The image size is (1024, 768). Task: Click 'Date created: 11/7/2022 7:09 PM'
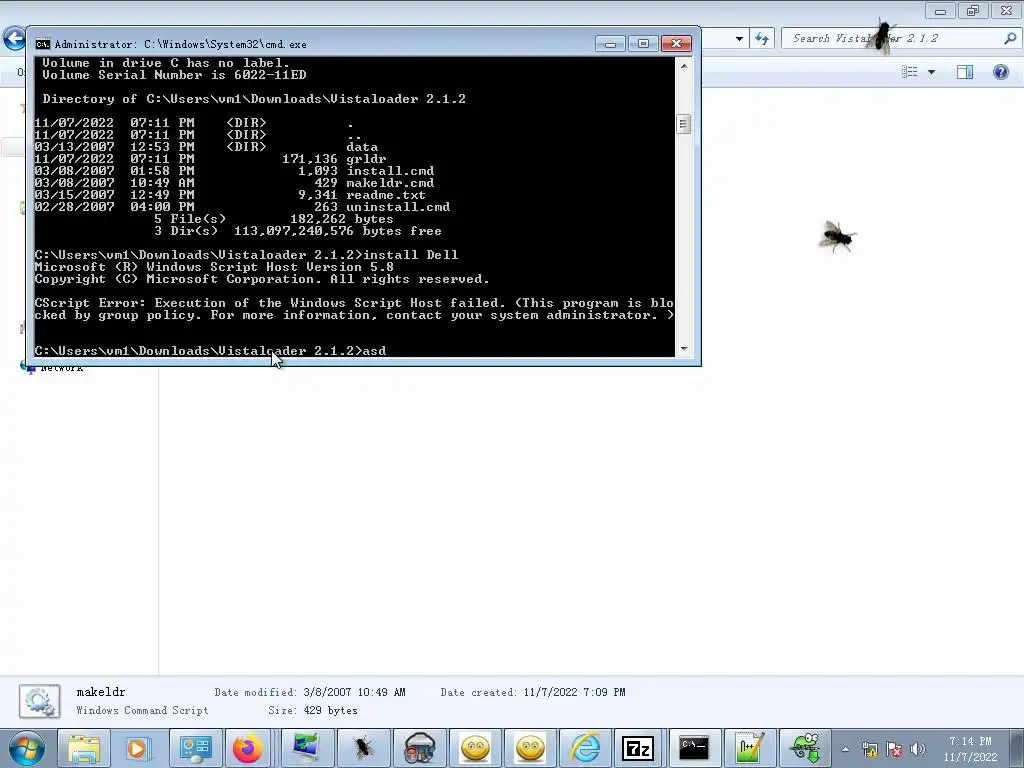coord(533,692)
